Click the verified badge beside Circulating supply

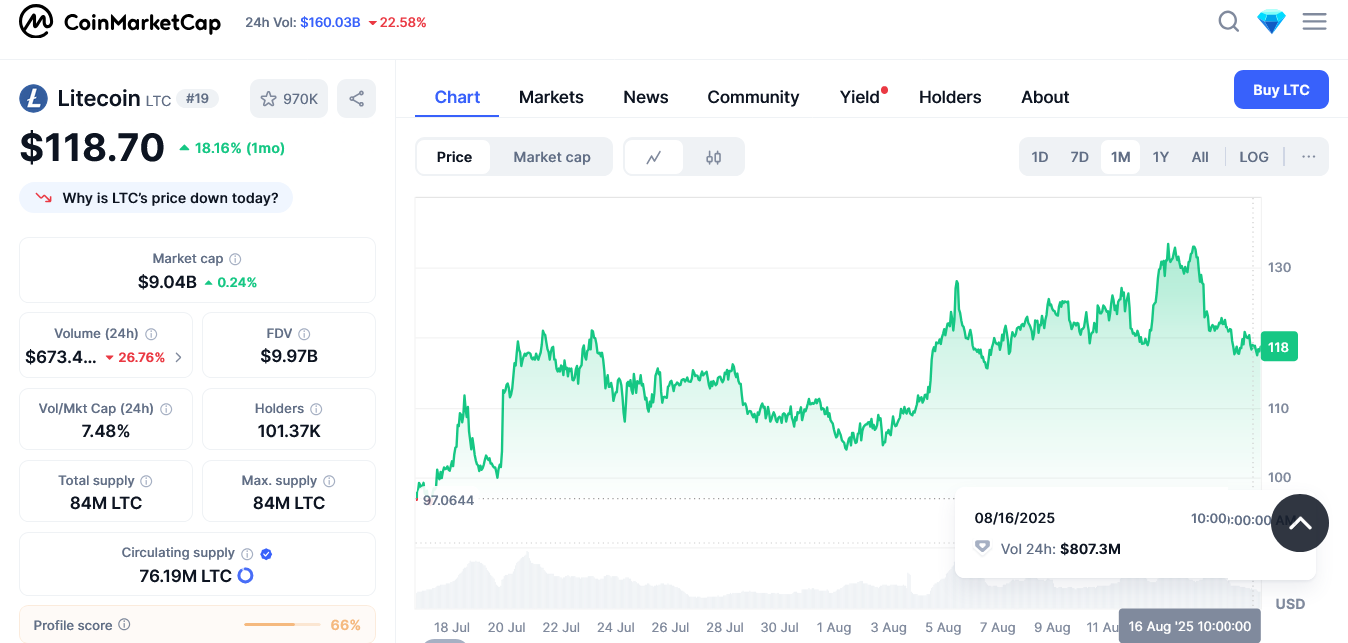(x=267, y=553)
